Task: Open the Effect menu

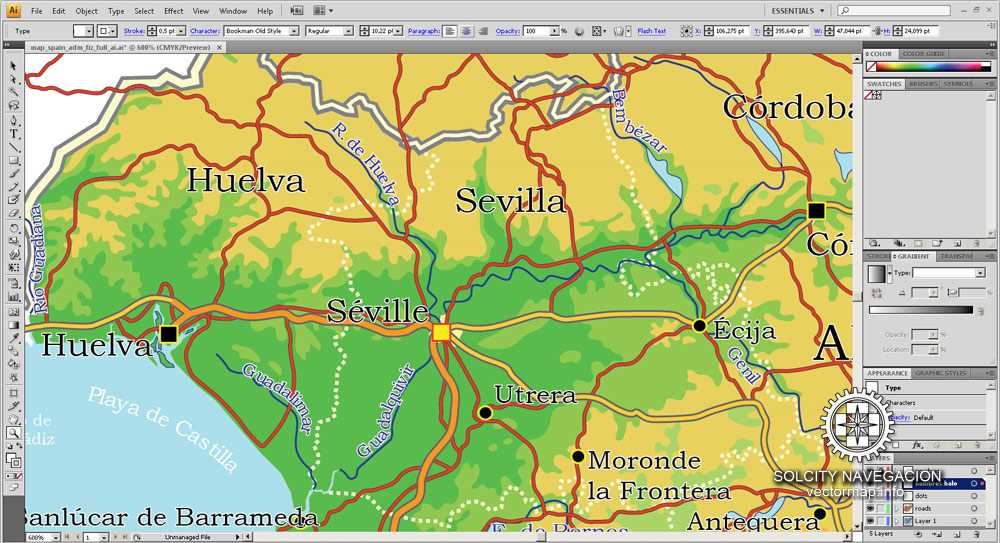Action: point(173,11)
